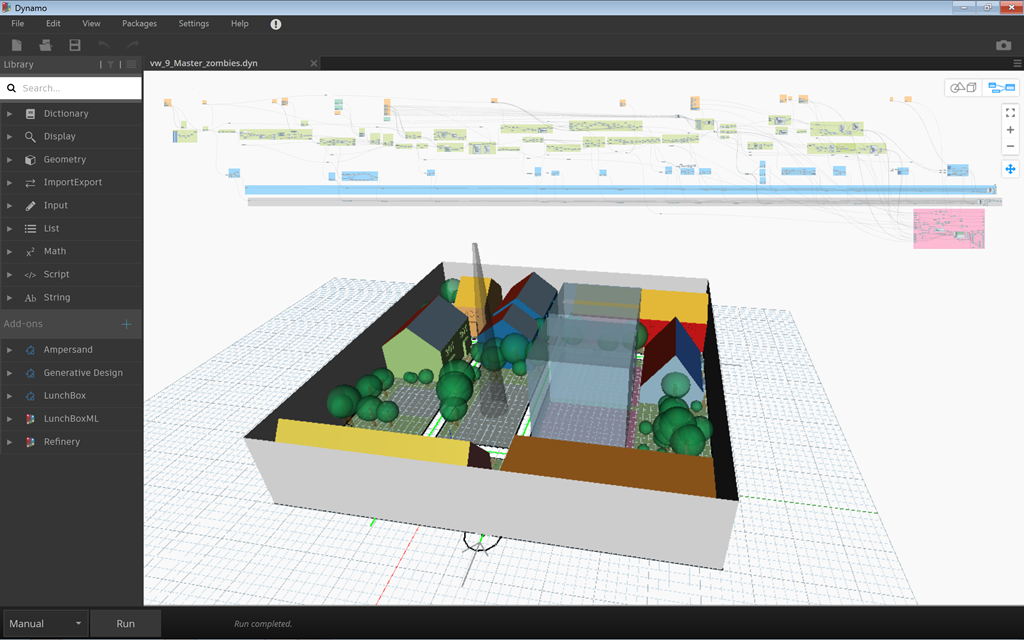This screenshot has height=640, width=1024.
Task: Toggle the Library filter funnel icon
Action: click(111, 64)
